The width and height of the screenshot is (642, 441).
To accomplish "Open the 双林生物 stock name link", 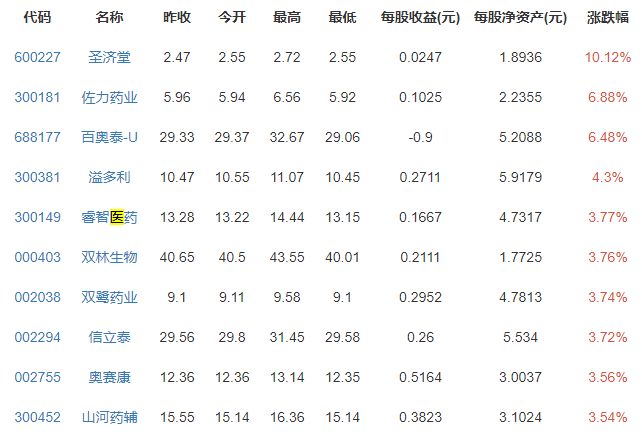I will click(x=109, y=257).
